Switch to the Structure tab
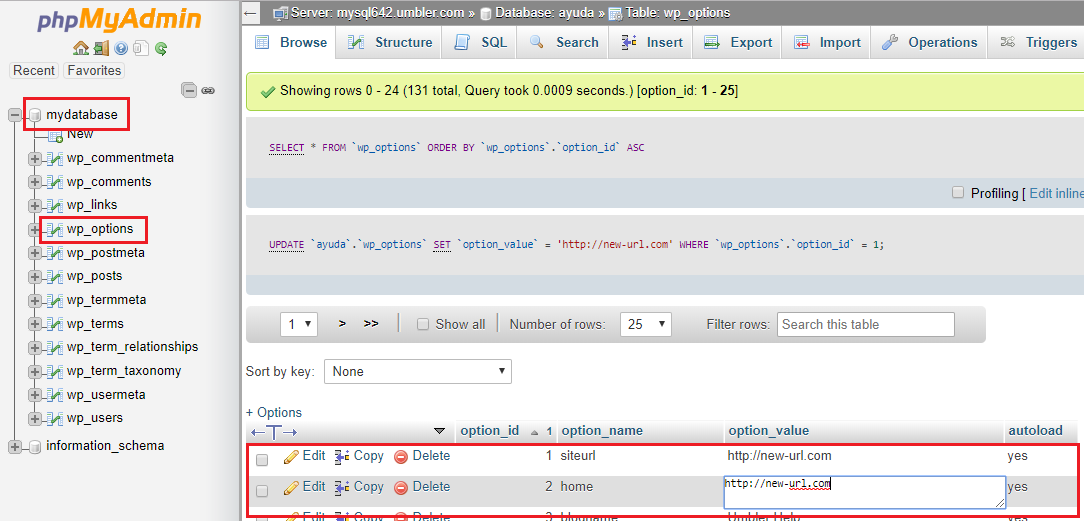 click(x=391, y=42)
